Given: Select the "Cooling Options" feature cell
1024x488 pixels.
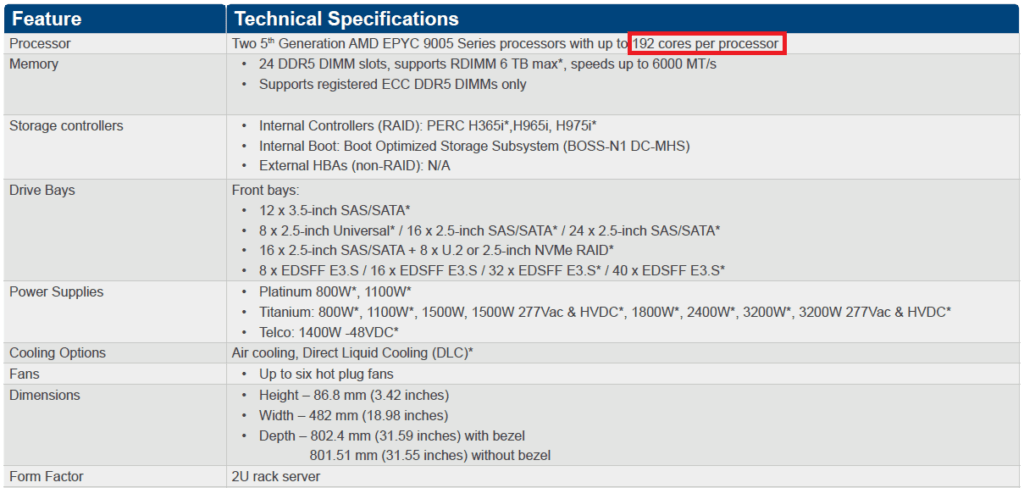Looking at the screenshot, I should tap(115, 353).
